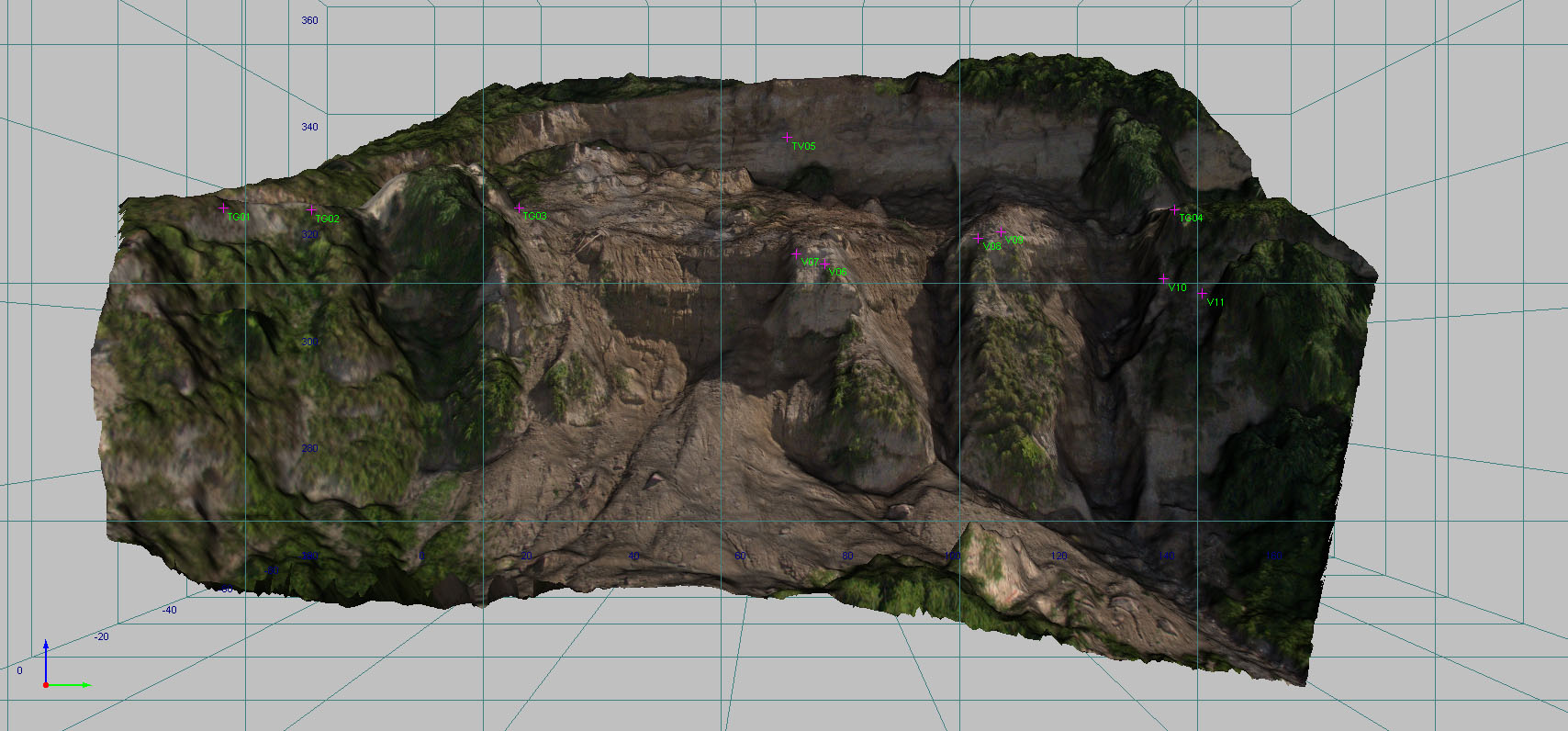
Task: Select the V11 point marker
Action: 1202,293
